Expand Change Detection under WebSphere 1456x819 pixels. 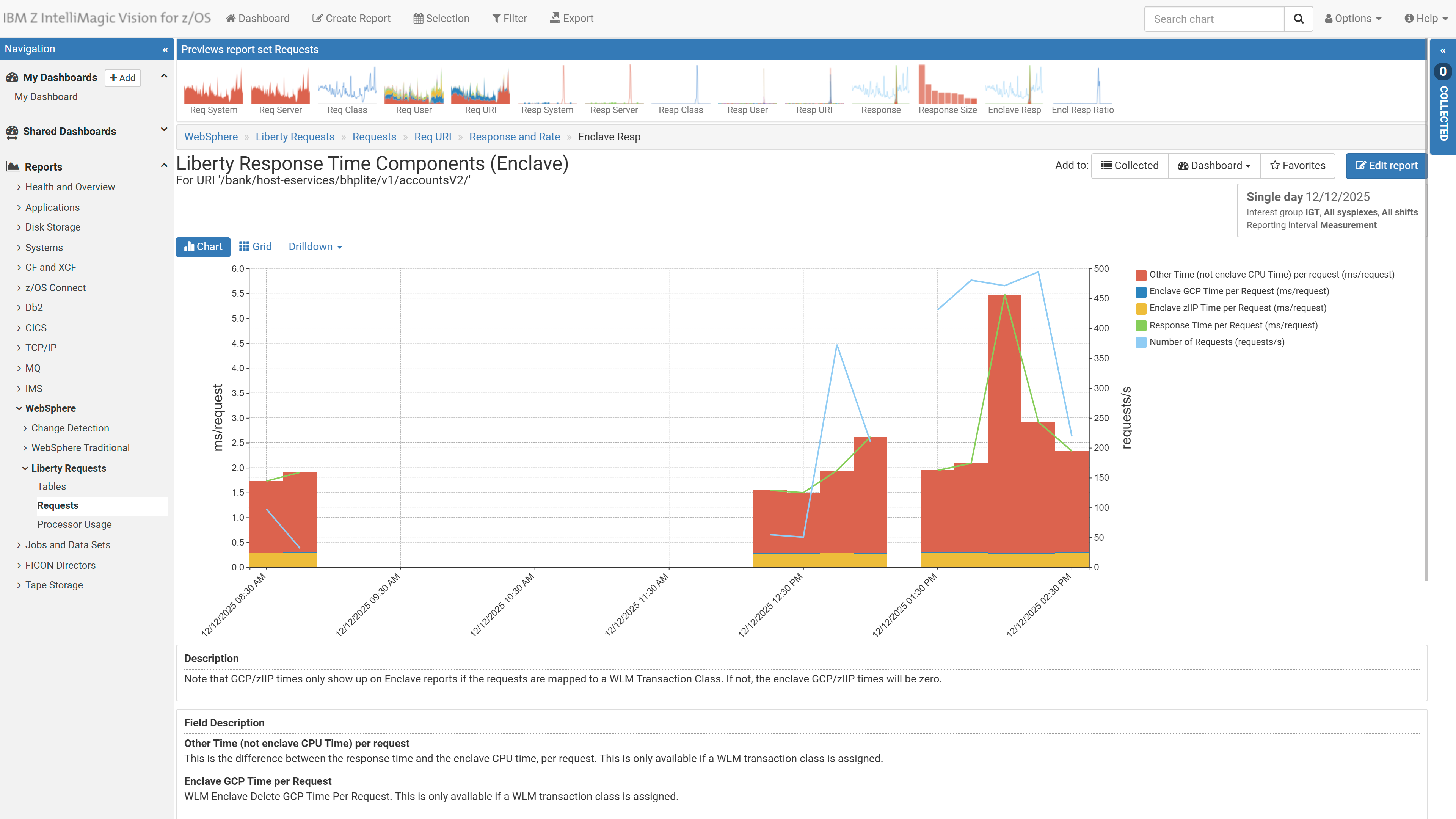click(x=69, y=428)
